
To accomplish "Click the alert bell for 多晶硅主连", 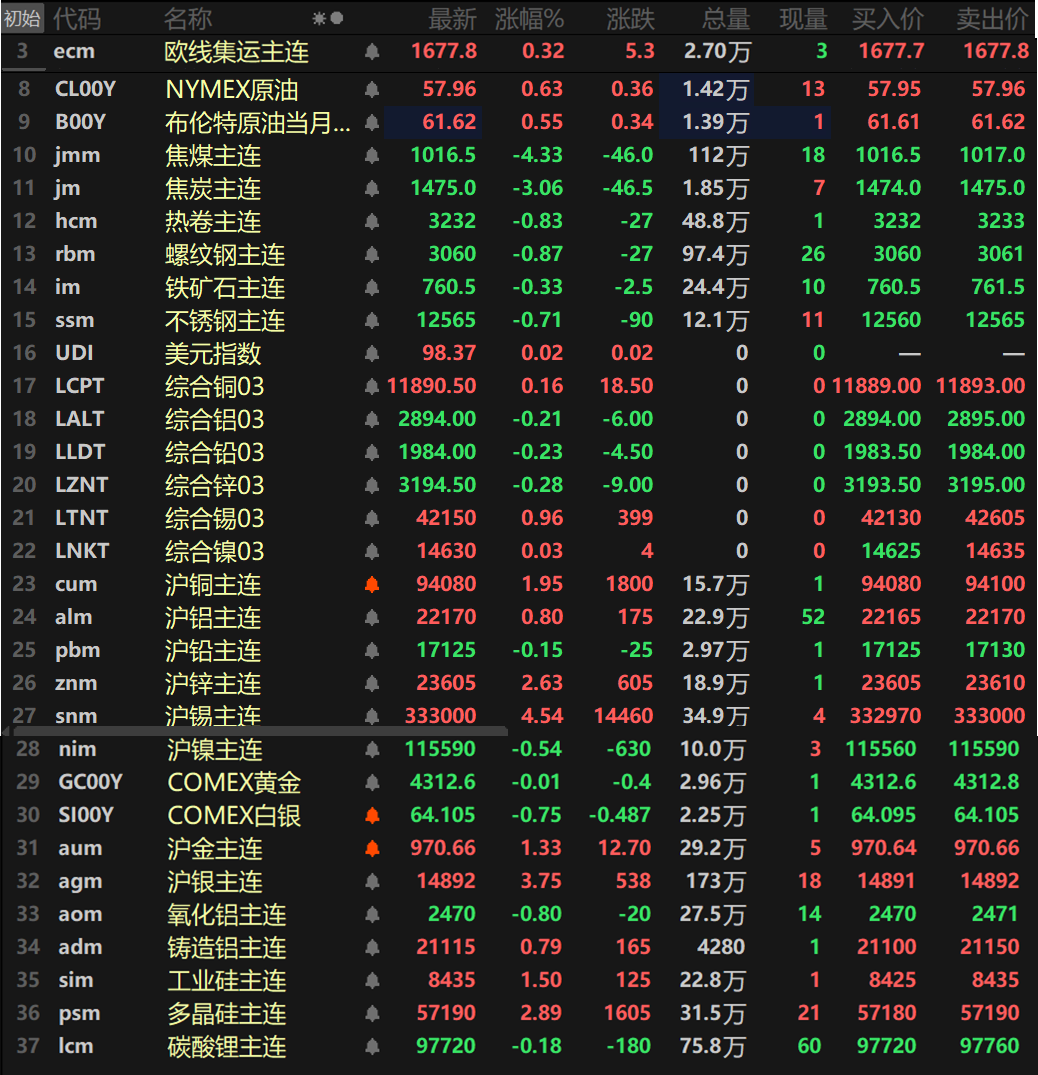I will pyautogui.click(x=371, y=1013).
